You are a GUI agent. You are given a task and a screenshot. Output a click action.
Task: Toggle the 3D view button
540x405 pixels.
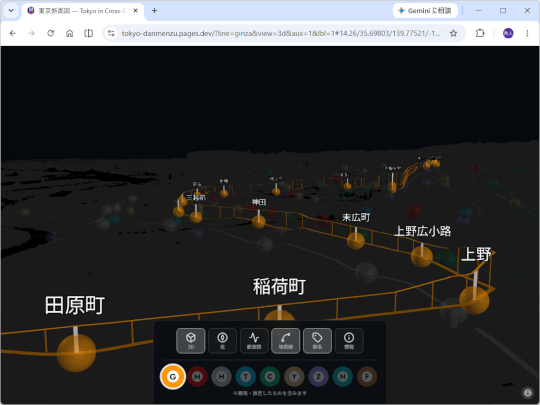[191, 341]
